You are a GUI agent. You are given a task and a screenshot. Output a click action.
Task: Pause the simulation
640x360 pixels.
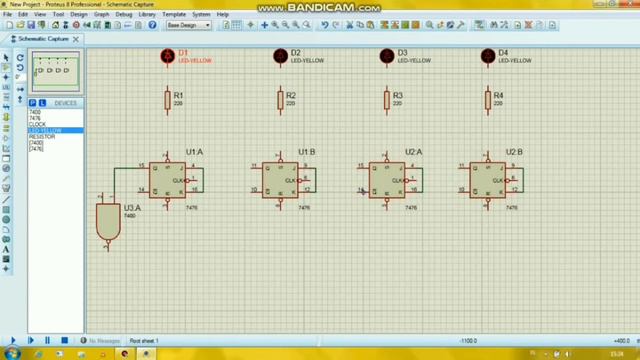click(47, 340)
